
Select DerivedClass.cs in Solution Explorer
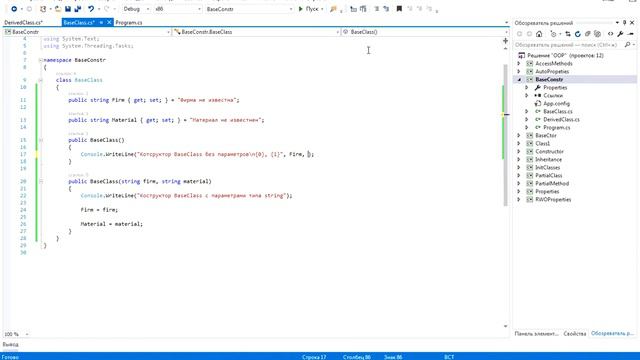(561, 120)
